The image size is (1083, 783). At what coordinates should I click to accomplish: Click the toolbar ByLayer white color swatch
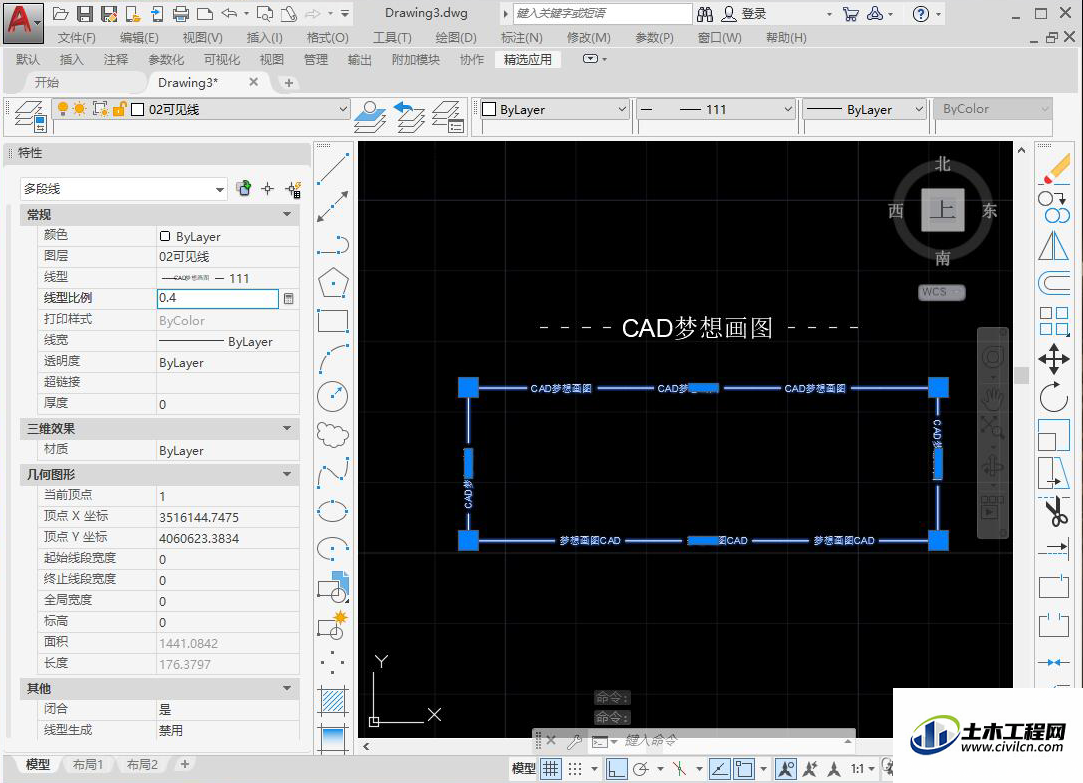click(x=489, y=109)
